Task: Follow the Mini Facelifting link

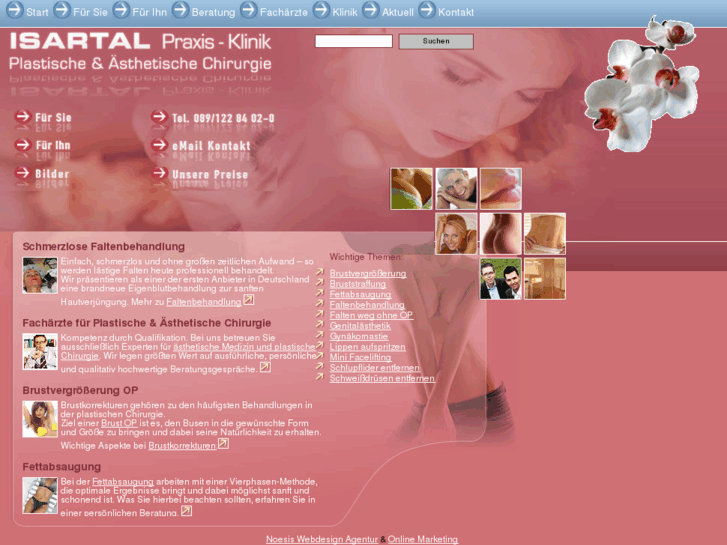Action: pyautogui.click(x=360, y=358)
